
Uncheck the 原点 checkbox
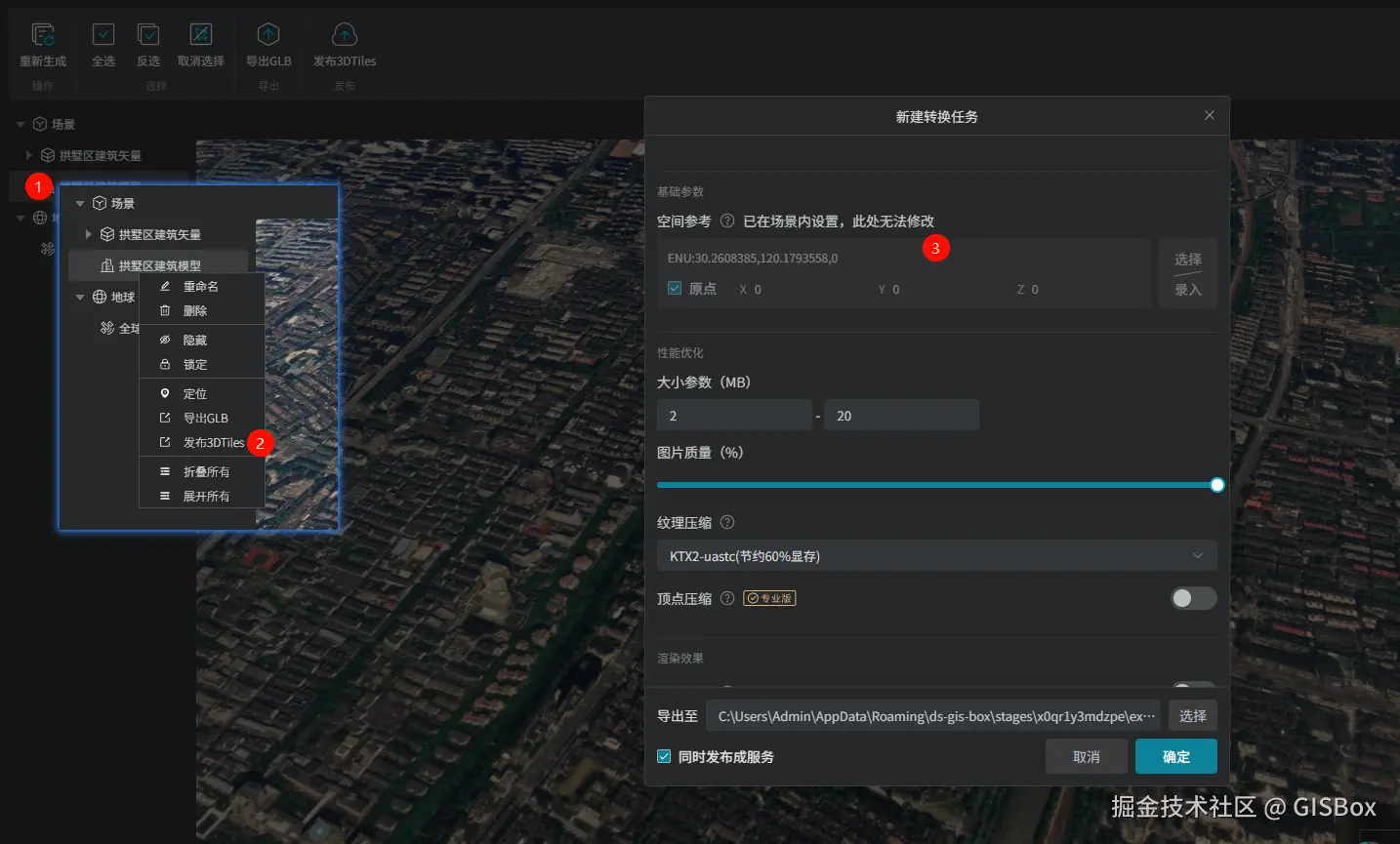[x=675, y=289]
